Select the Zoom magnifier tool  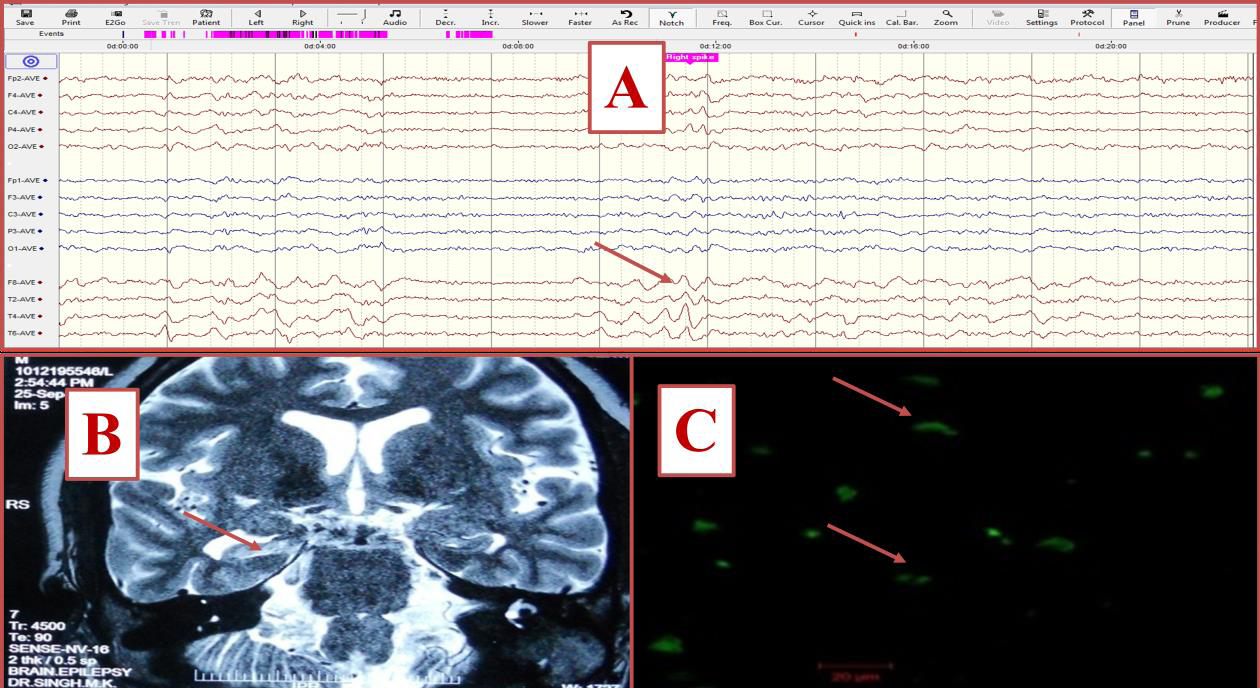click(x=946, y=17)
